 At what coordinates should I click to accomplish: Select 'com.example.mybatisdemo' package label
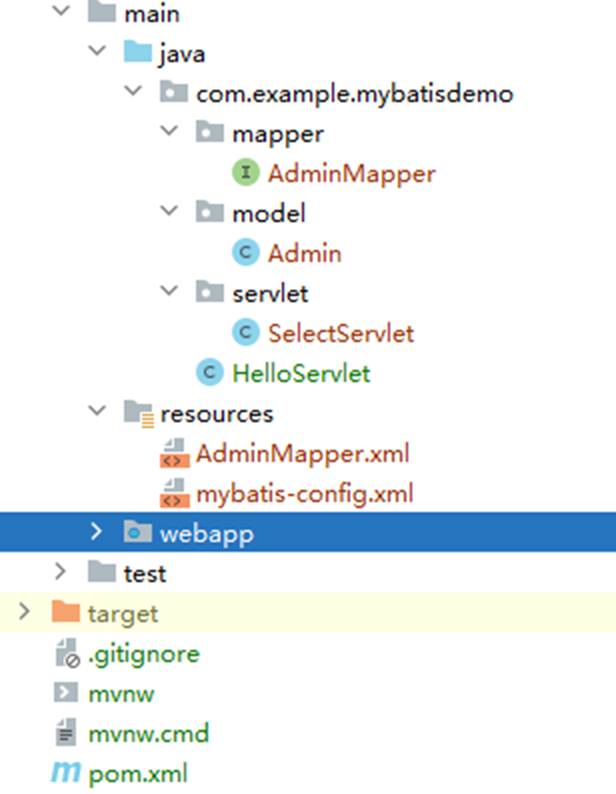(355, 94)
